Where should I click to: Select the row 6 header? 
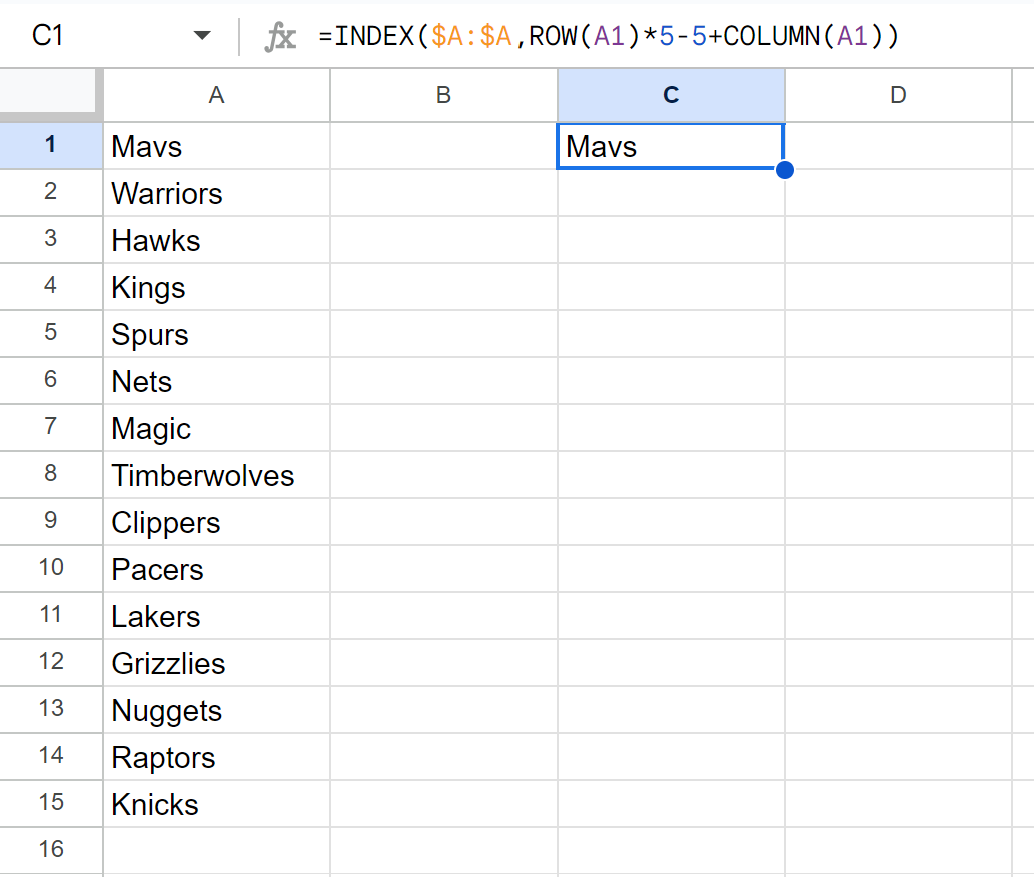[x=51, y=380]
